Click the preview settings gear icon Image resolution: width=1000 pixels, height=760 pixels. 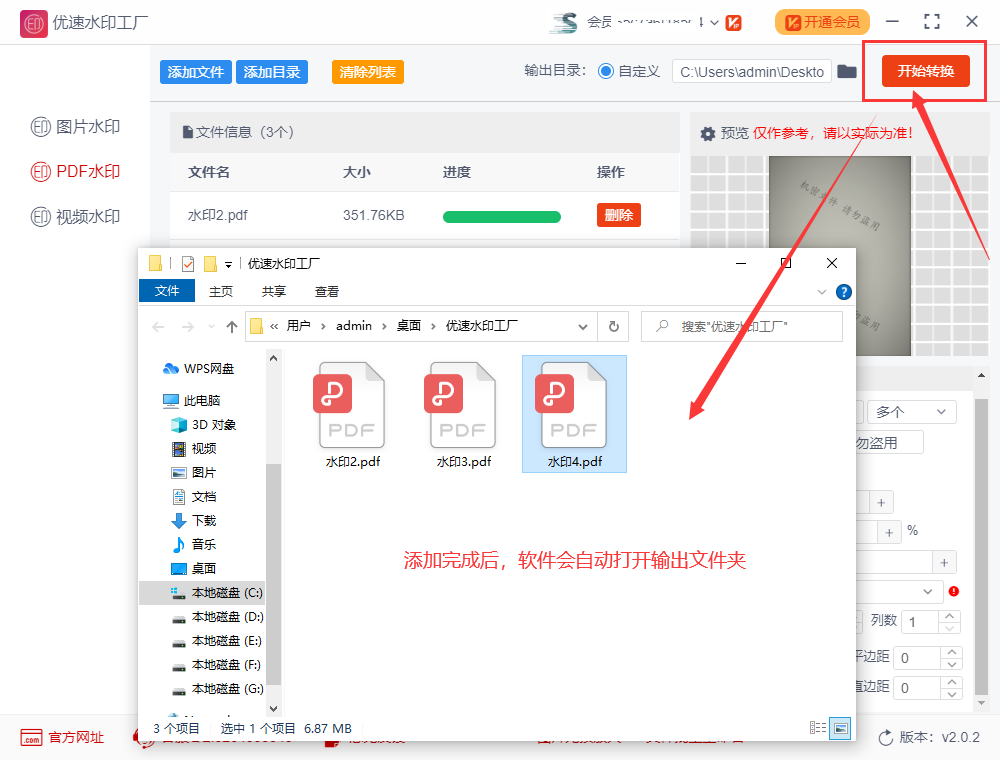click(x=707, y=134)
